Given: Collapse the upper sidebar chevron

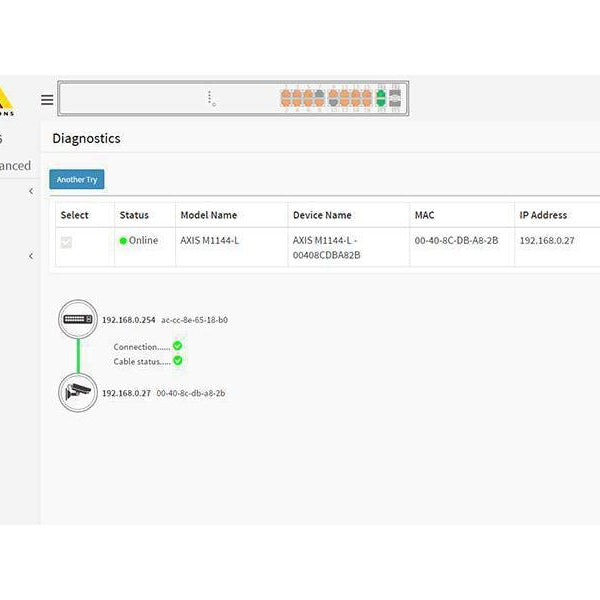Looking at the screenshot, I should [31, 191].
